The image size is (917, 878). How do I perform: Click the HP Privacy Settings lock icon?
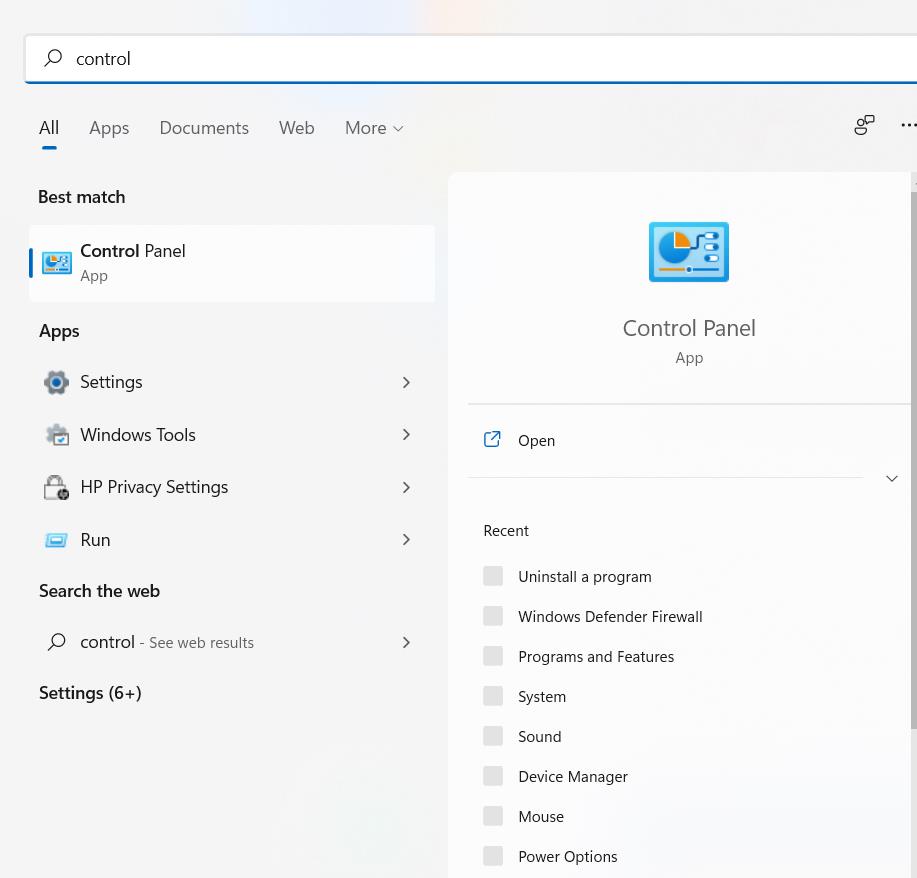click(x=56, y=487)
